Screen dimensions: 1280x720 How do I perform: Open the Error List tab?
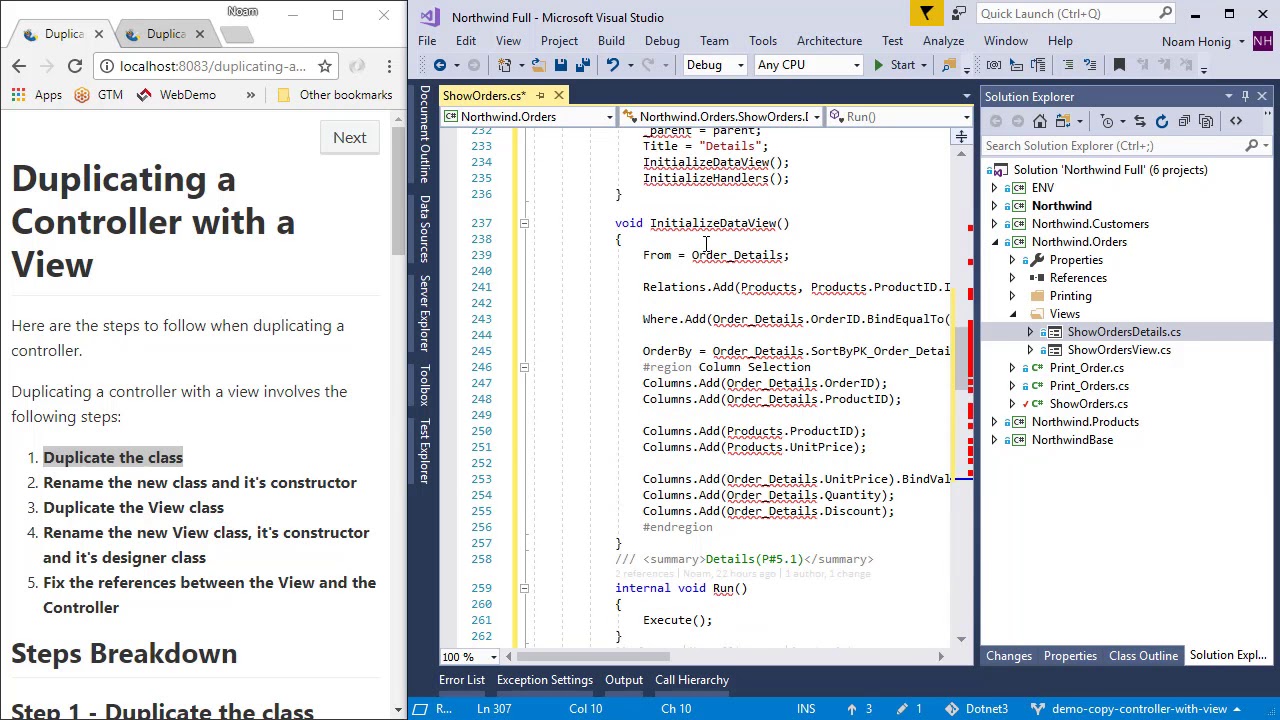pos(462,680)
